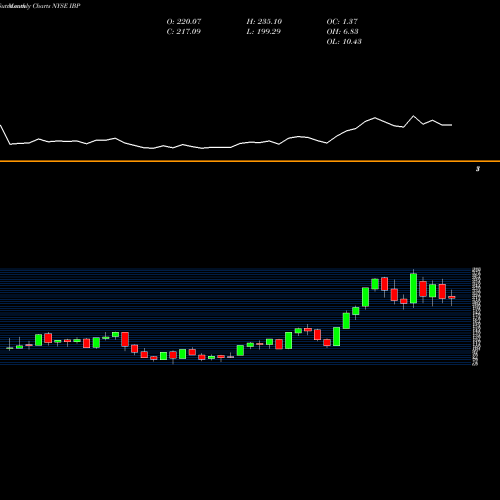Select the open value 'O: 220.07'
500x500 pixels.
coord(184,21)
